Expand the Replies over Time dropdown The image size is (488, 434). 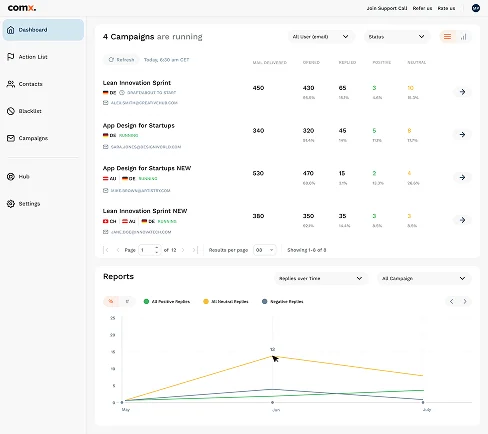coord(321,278)
